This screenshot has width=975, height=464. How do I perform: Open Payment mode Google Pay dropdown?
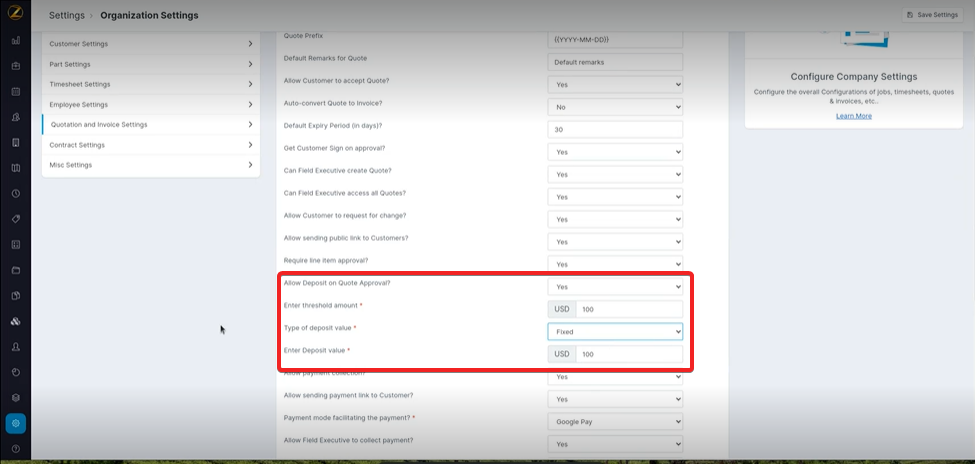(615, 421)
